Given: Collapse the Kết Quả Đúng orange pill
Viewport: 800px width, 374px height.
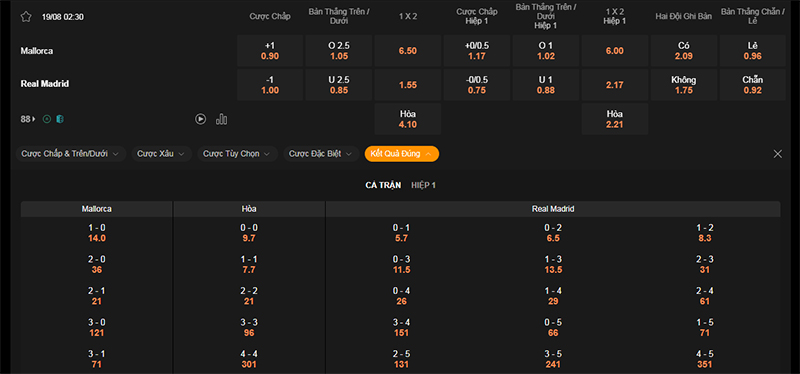Looking at the screenshot, I should pyautogui.click(x=402, y=154).
